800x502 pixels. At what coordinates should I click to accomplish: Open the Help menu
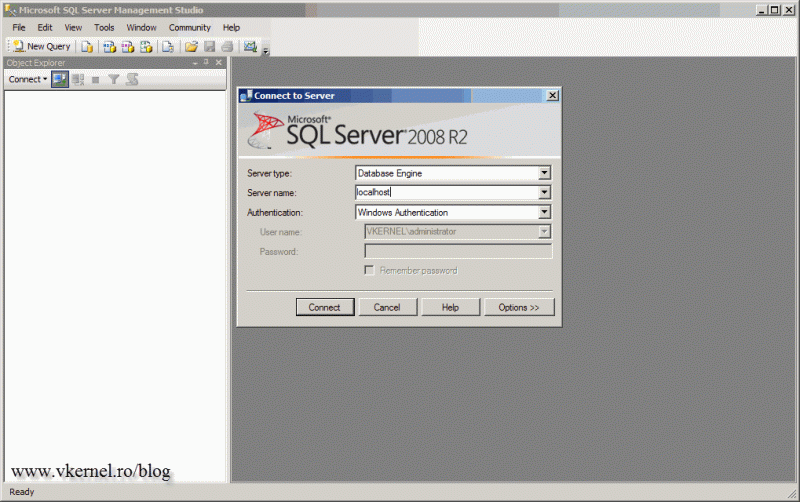[231, 28]
